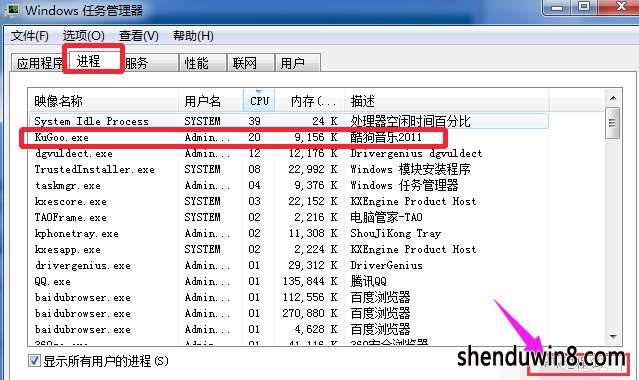The image size is (639, 380).
Task: Toggle the show all users' processes checkbox
Action: [34, 360]
